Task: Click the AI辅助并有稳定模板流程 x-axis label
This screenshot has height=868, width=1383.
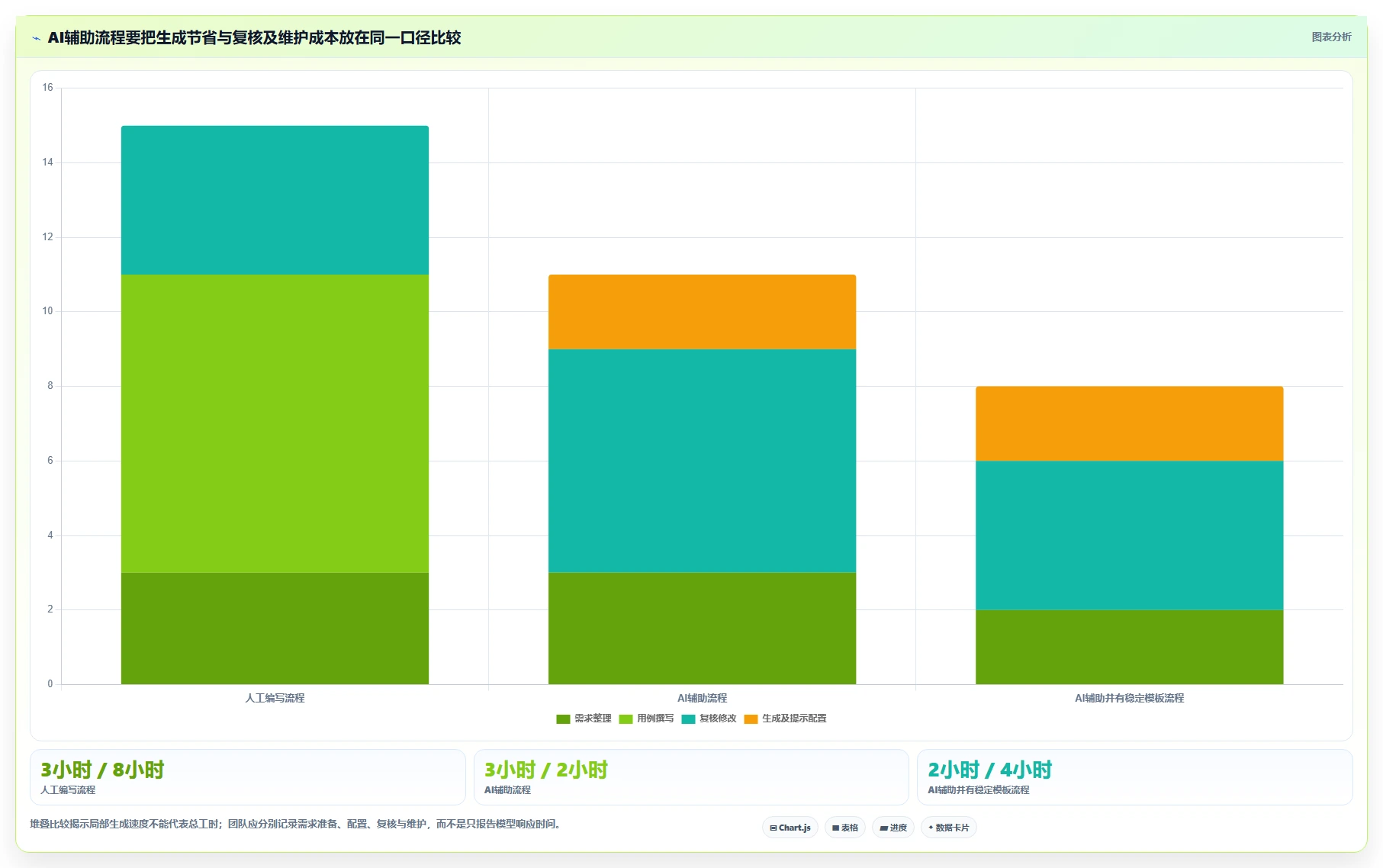Action: 1129,698
